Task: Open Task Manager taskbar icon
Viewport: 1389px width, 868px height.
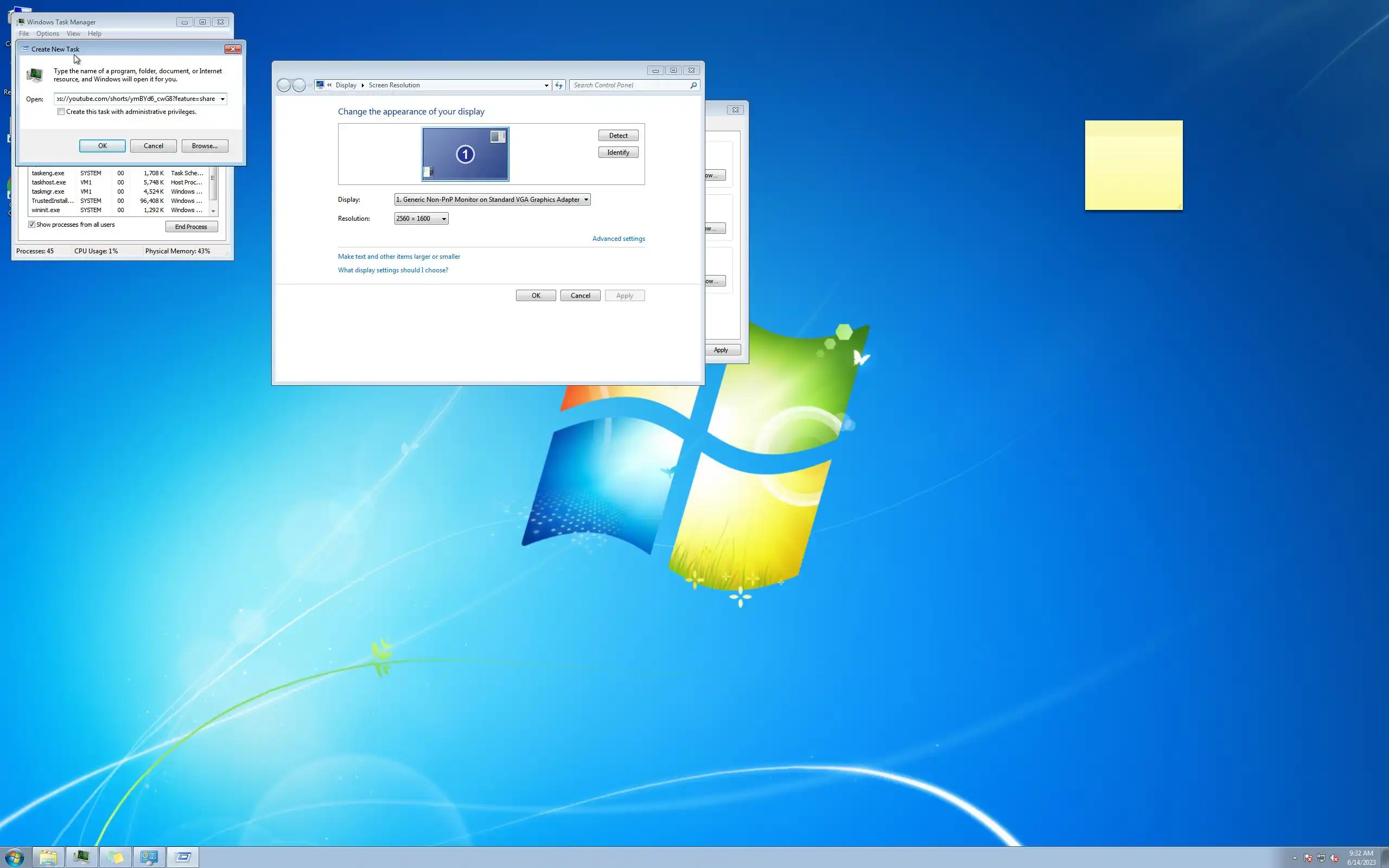Action: pos(81,857)
